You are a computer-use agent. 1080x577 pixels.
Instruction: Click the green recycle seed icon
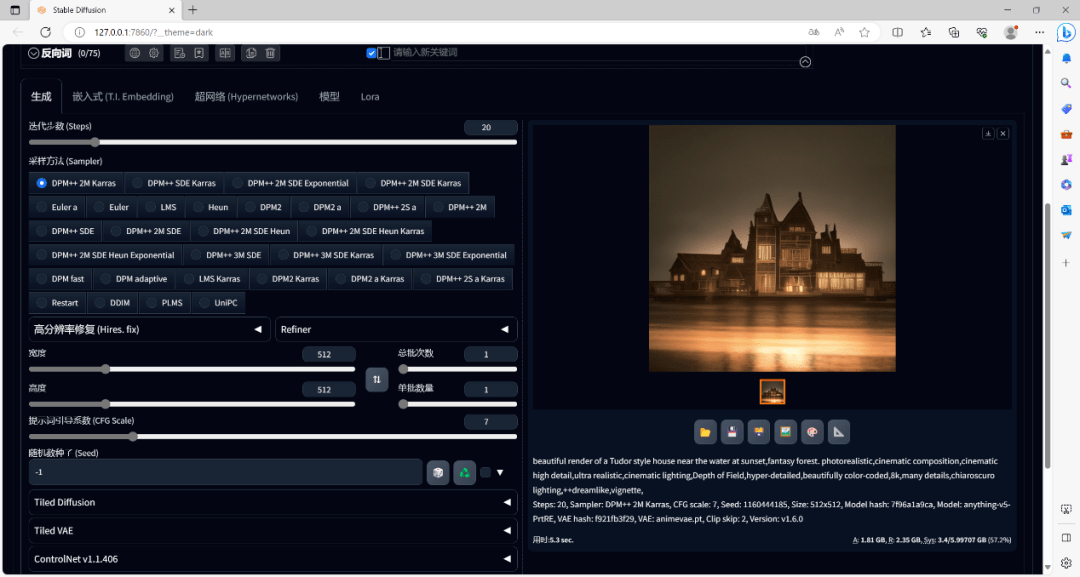(x=463, y=472)
